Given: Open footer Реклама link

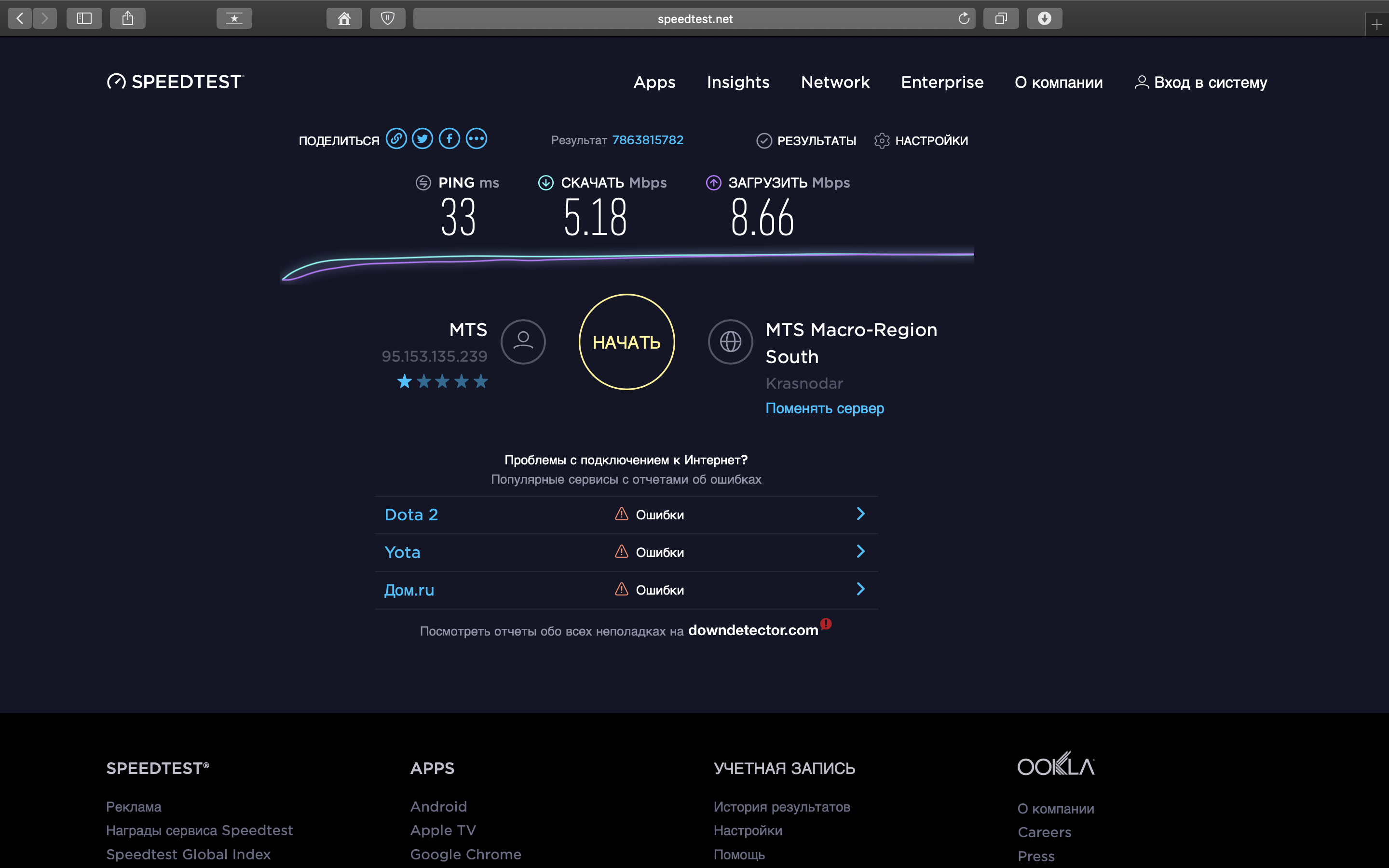Looking at the screenshot, I should point(134,807).
